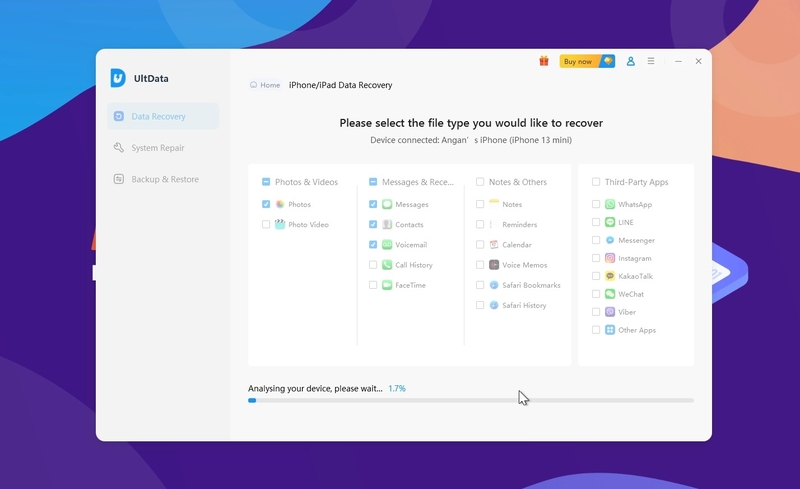The height and width of the screenshot is (489, 800).
Task: Select Data Recovery in the sidebar
Action: click(x=163, y=116)
